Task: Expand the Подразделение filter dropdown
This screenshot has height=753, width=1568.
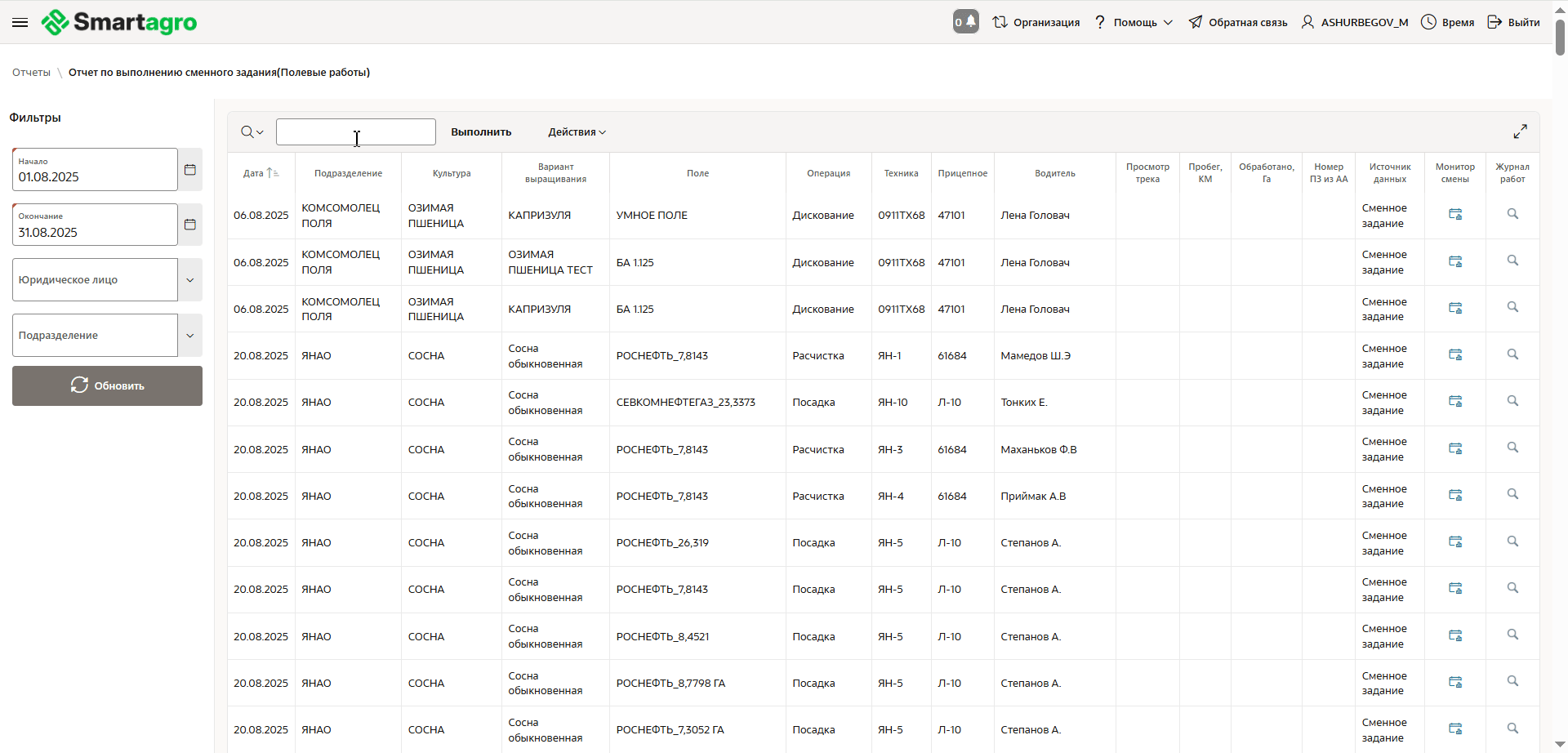Action: [x=190, y=336]
